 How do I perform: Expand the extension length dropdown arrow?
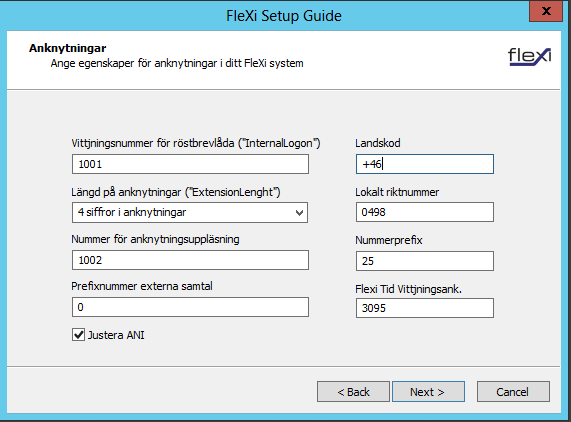click(x=299, y=213)
